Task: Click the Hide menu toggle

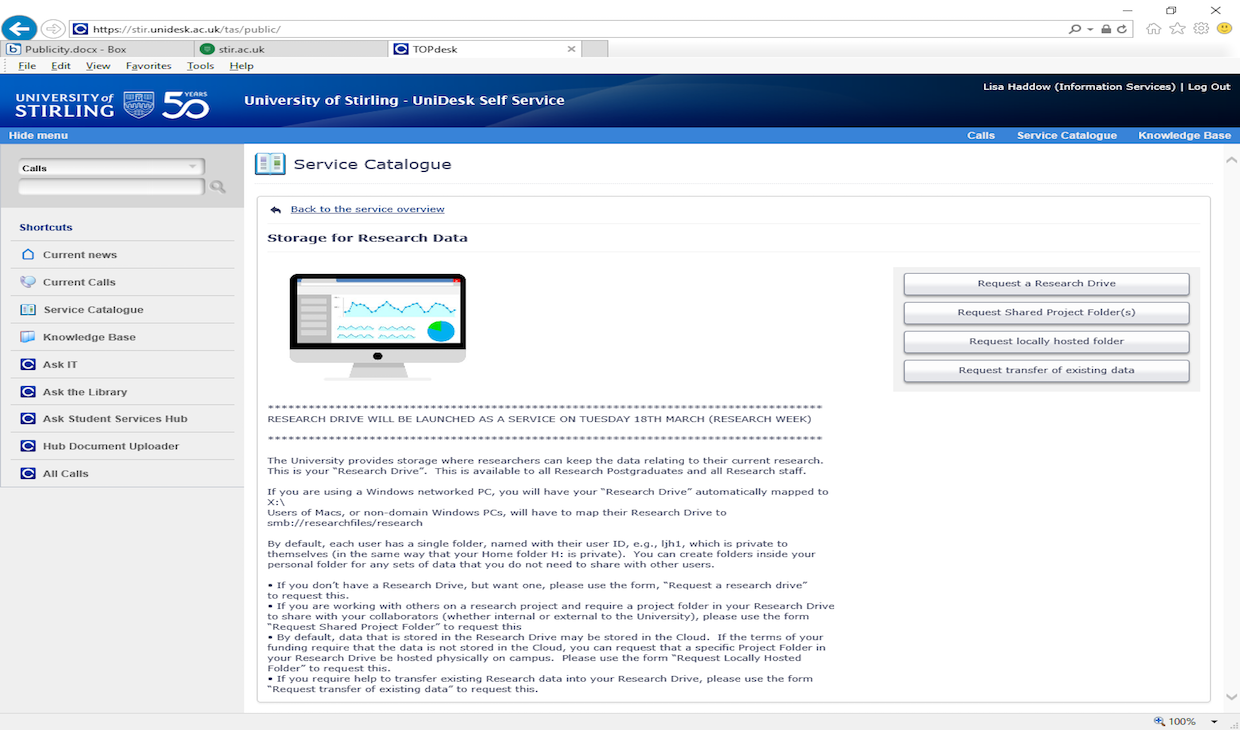Action: (38, 135)
